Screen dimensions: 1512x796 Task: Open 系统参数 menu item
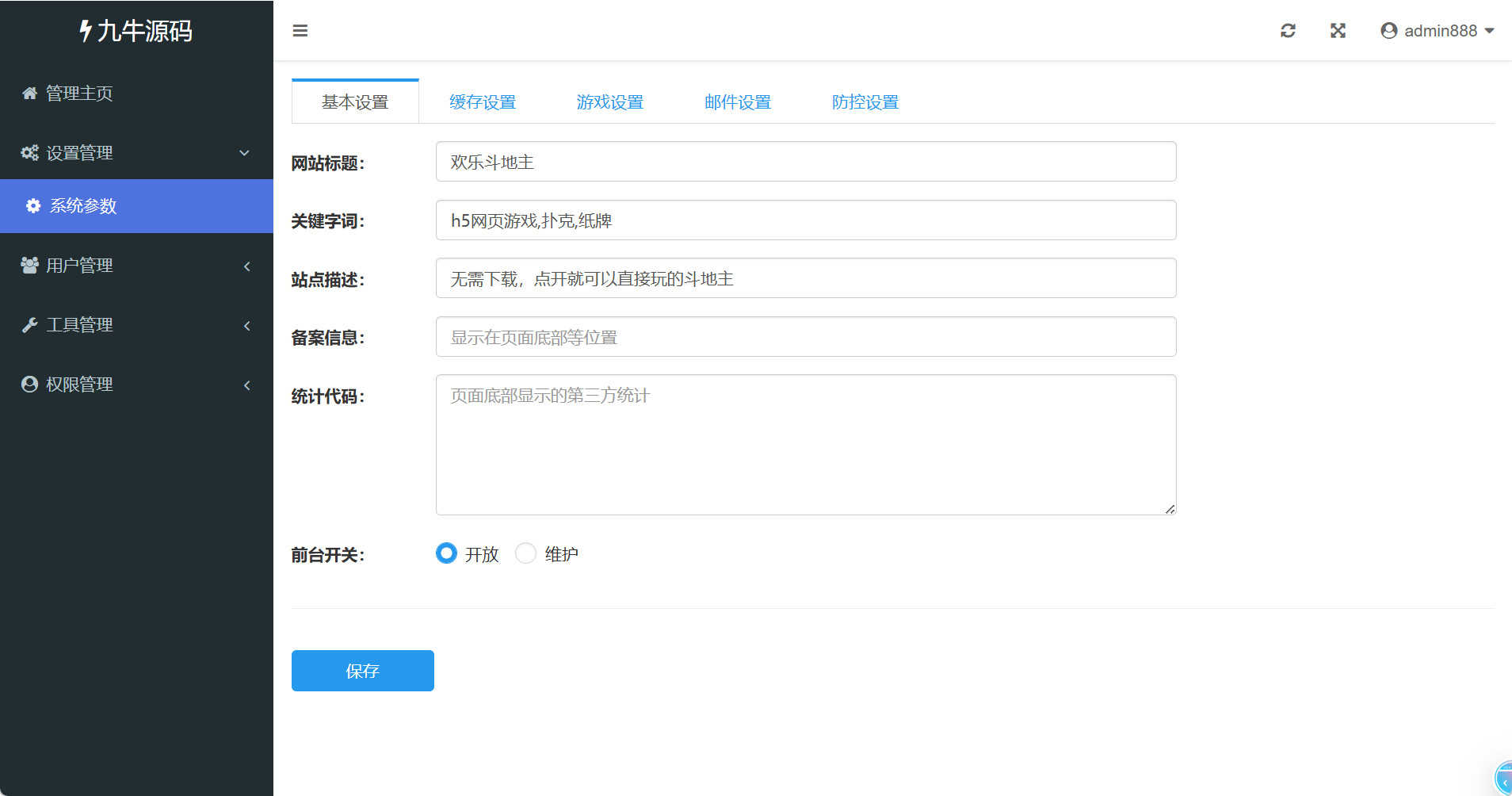(x=136, y=206)
